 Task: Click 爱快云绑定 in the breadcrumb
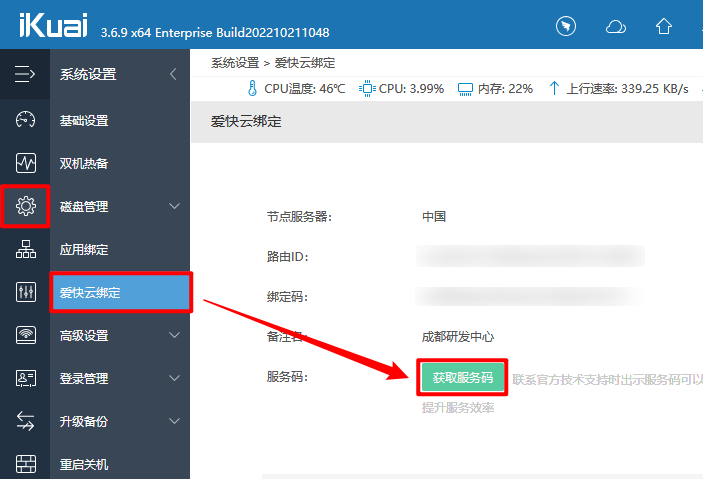[x=305, y=63]
